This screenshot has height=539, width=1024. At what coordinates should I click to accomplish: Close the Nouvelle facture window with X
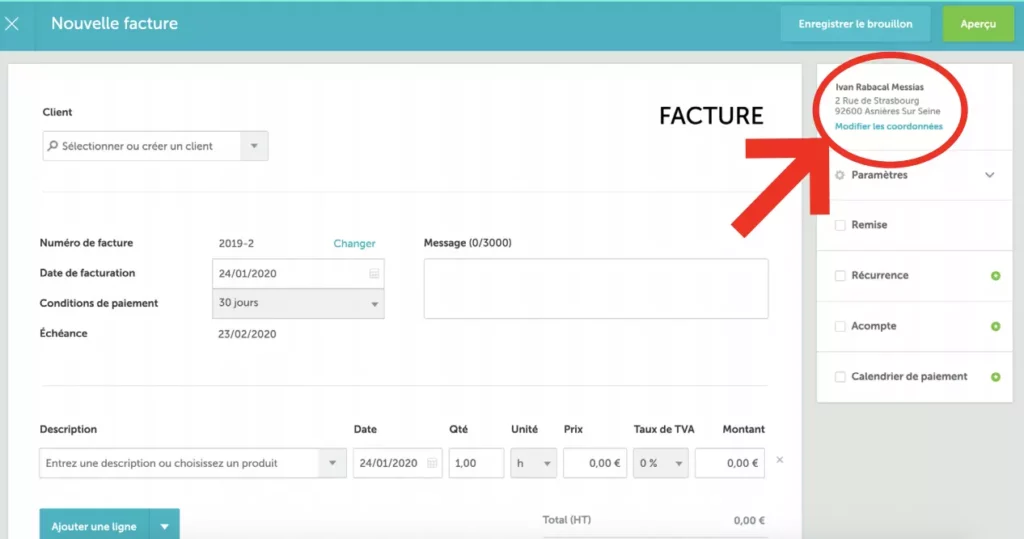(x=13, y=23)
